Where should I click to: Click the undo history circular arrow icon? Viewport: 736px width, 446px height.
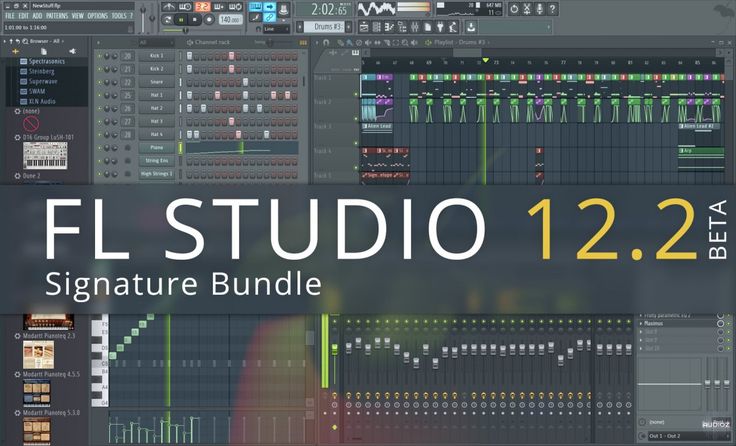tap(514, 8)
